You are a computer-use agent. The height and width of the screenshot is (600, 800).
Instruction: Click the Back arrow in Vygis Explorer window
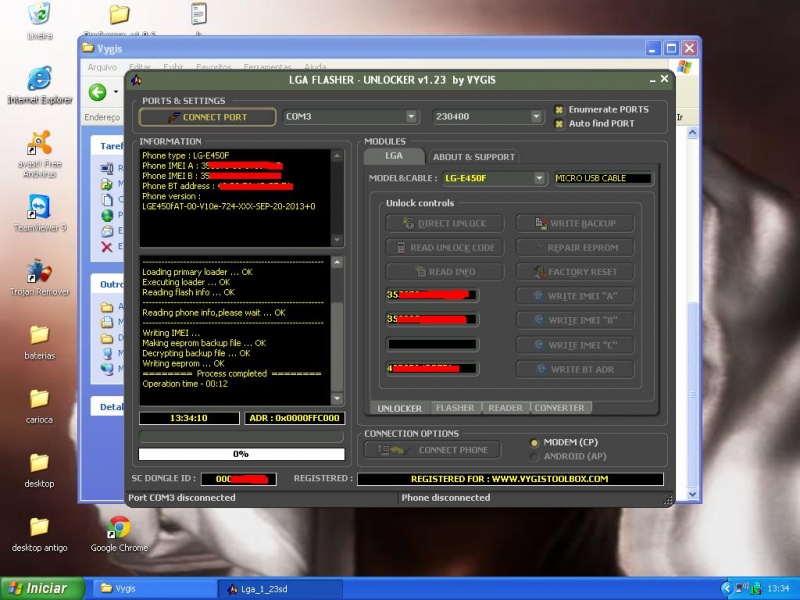[97, 92]
